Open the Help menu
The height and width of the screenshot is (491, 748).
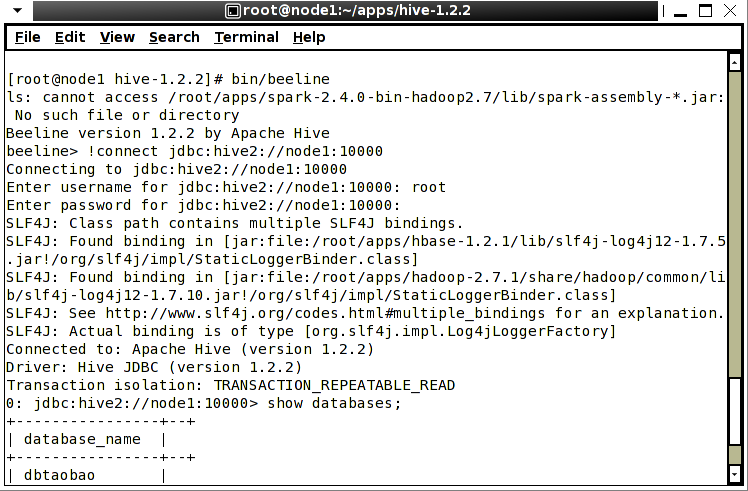tap(309, 37)
